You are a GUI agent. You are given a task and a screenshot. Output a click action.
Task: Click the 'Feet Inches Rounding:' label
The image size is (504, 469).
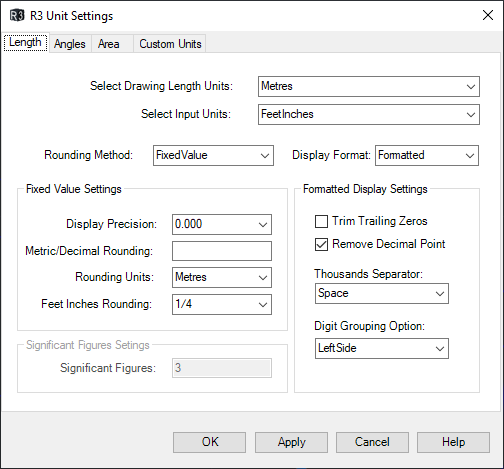(x=96, y=304)
